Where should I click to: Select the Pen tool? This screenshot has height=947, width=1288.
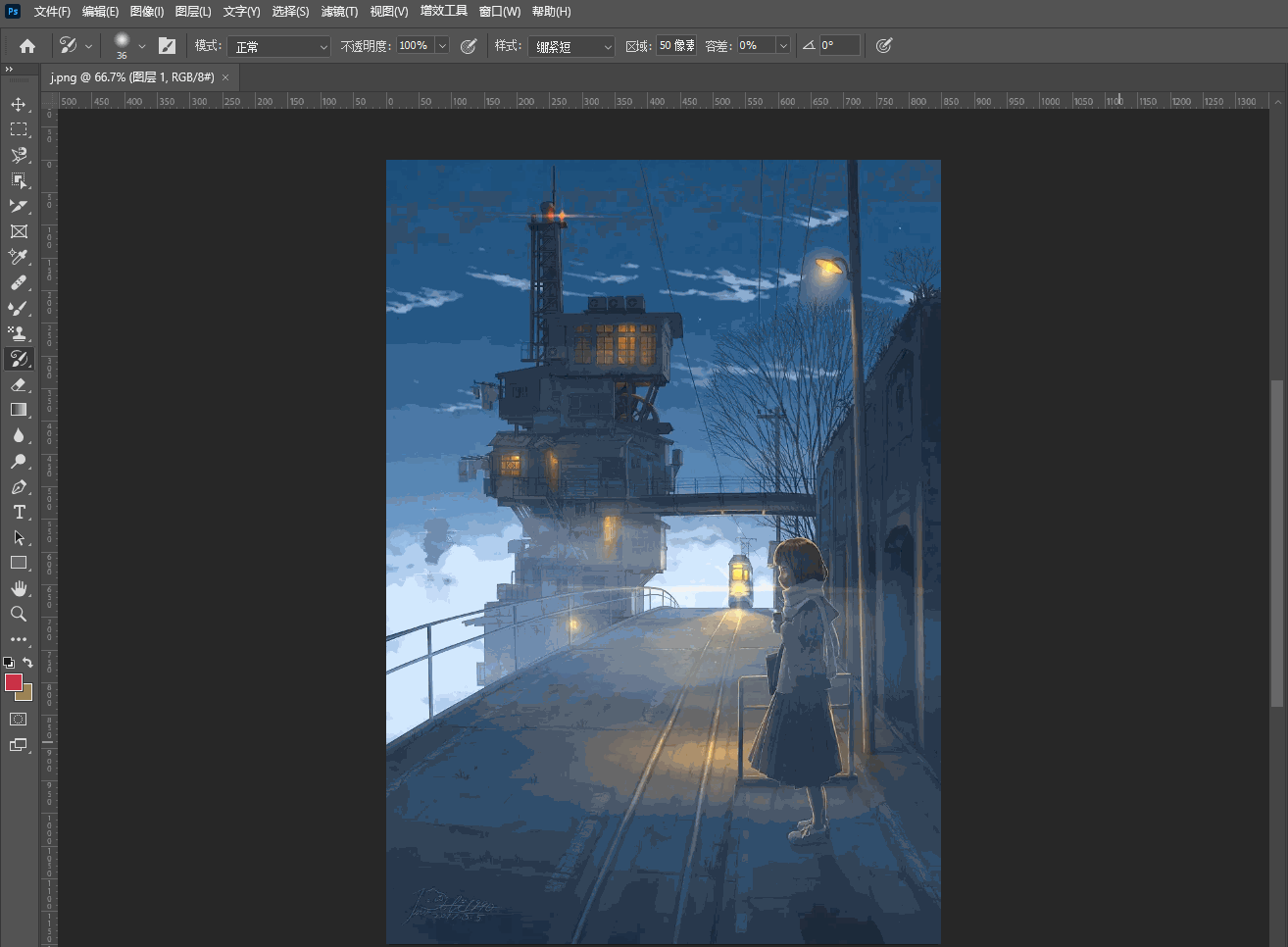point(19,486)
